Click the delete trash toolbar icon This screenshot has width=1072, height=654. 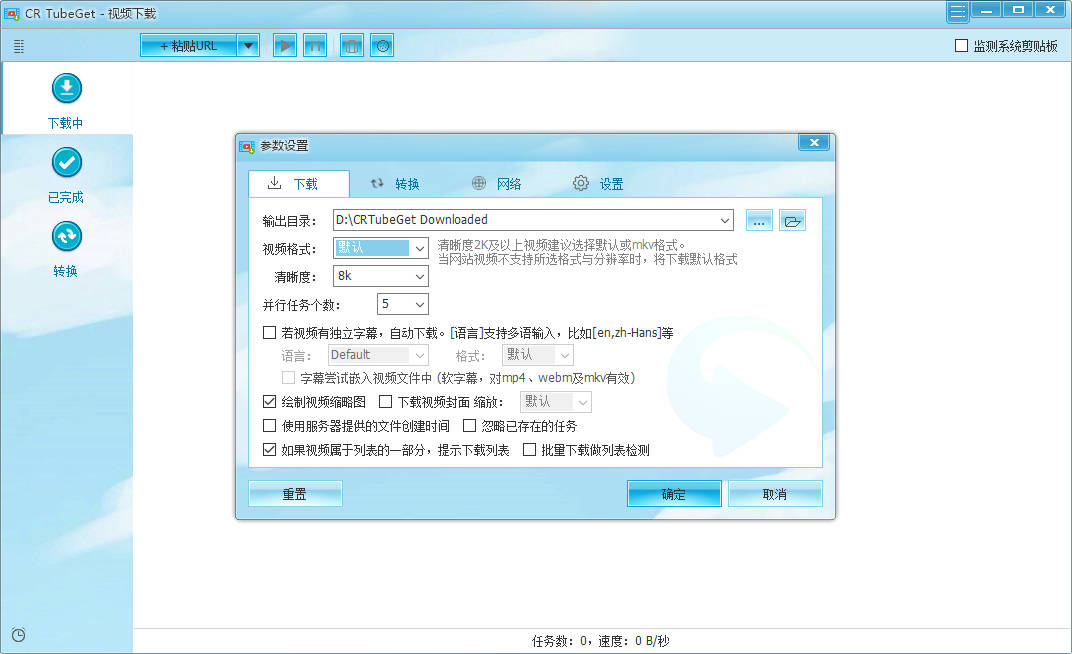(x=351, y=46)
